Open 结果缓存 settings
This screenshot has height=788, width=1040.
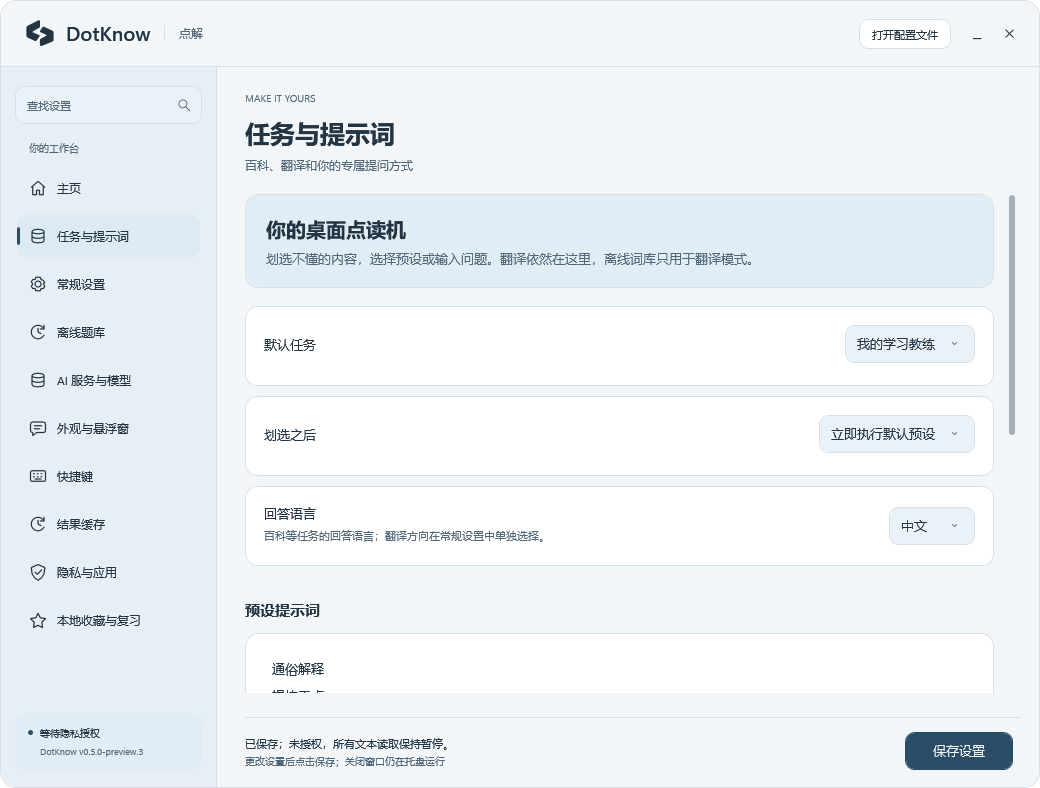[x=108, y=524]
